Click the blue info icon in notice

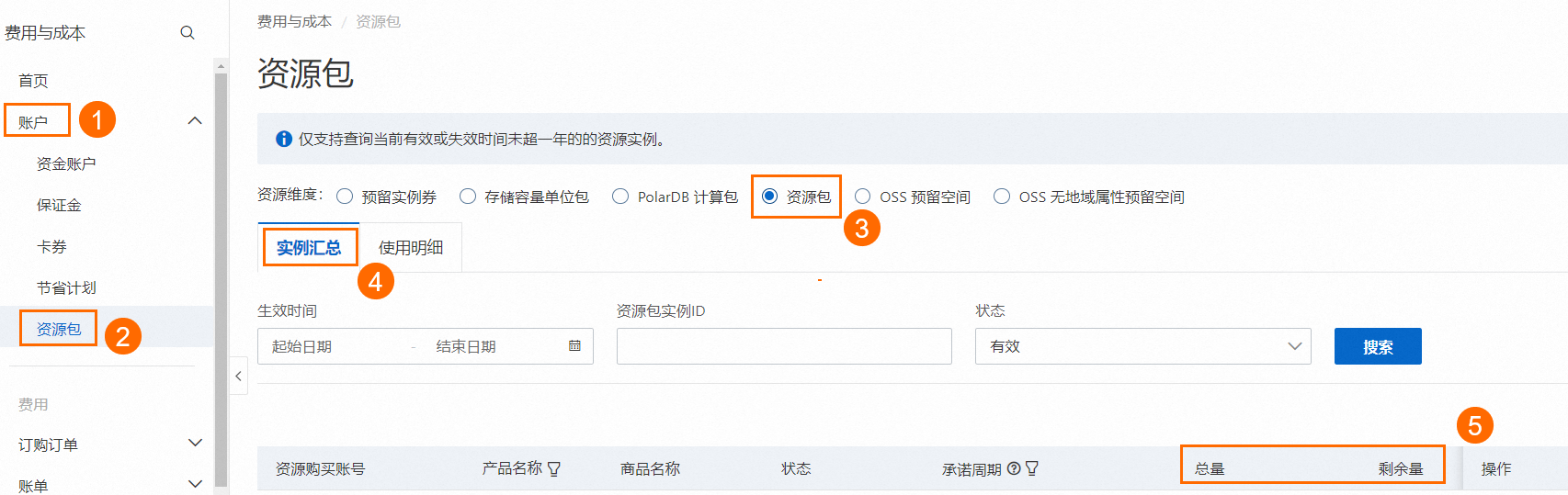[x=284, y=140]
